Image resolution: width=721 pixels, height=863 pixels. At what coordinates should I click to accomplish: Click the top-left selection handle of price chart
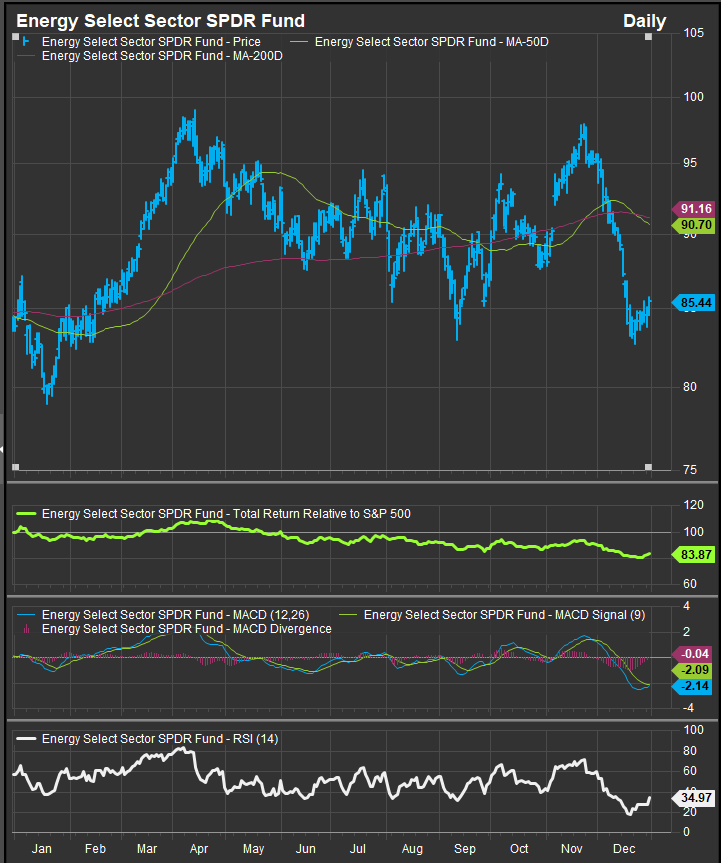pos(15,37)
